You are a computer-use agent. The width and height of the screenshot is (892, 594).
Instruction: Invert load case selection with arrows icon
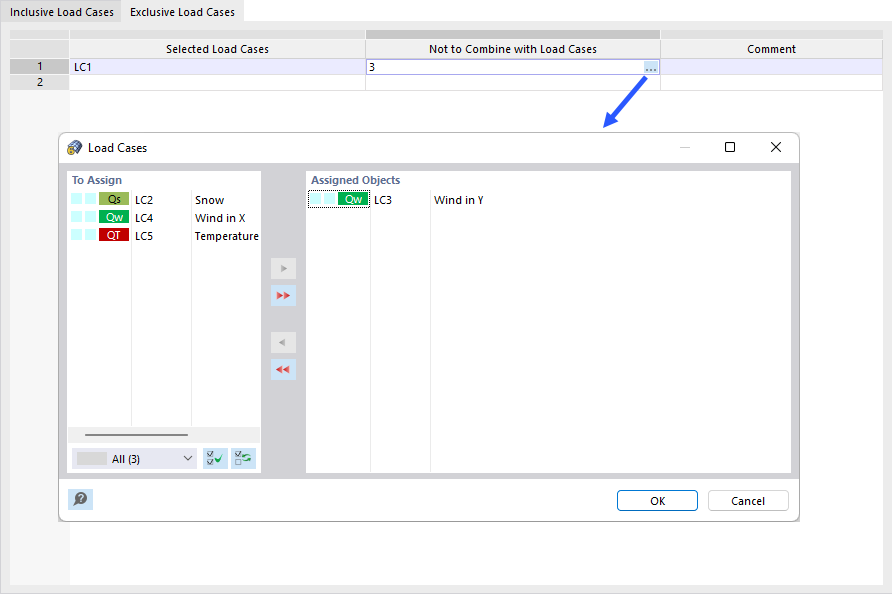coord(242,457)
